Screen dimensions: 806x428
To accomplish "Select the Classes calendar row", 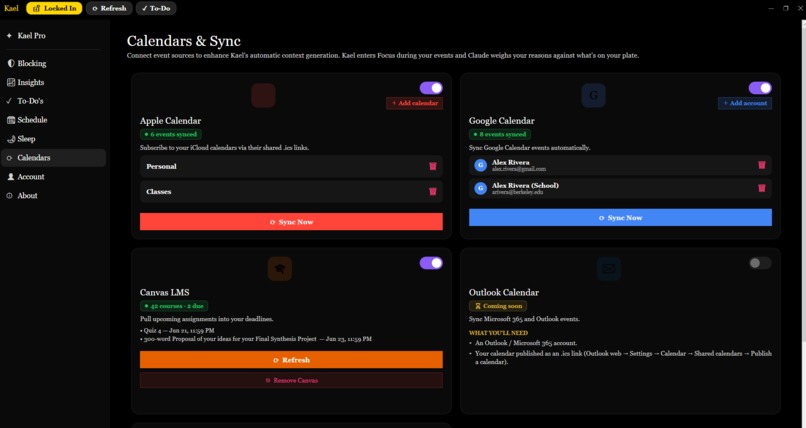I will pyautogui.click(x=291, y=192).
